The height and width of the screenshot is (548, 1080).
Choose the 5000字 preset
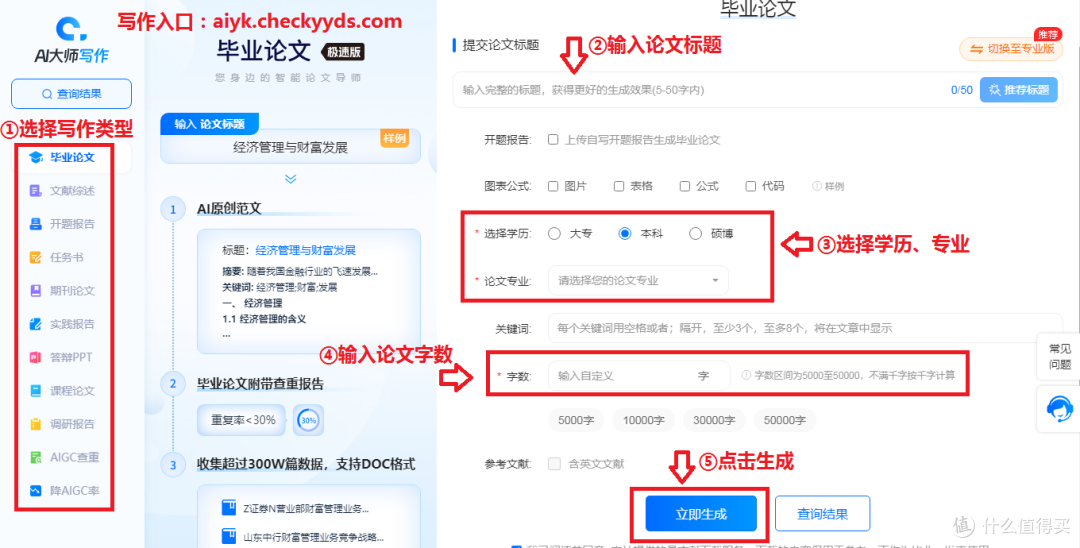pyautogui.click(x=576, y=420)
